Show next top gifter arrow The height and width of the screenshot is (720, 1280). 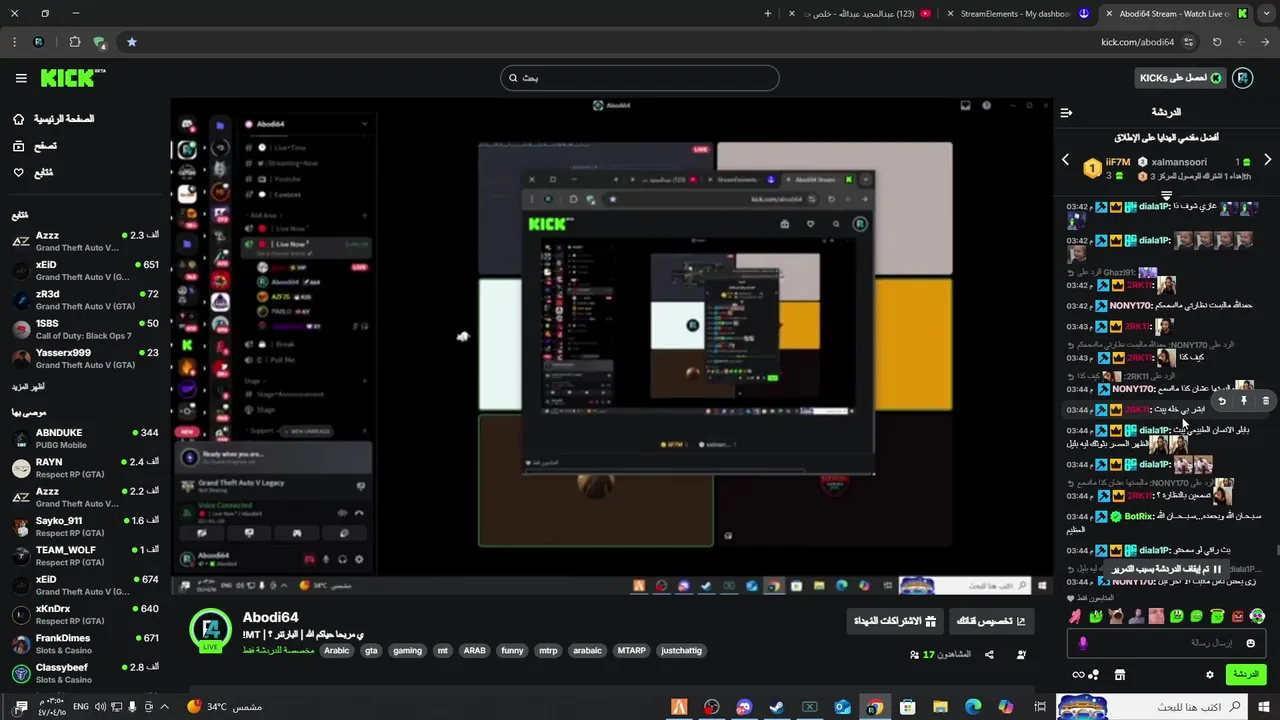coord(1267,160)
